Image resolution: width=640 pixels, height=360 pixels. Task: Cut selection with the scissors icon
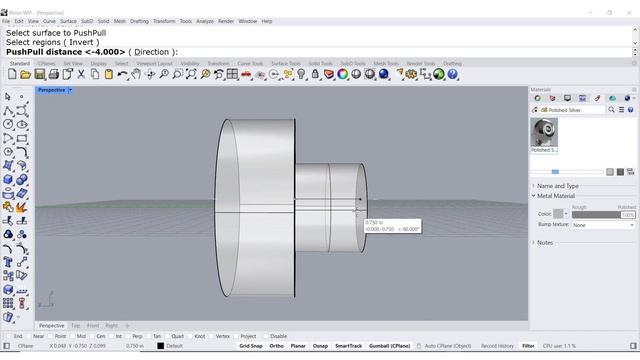pyautogui.click(x=81, y=74)
